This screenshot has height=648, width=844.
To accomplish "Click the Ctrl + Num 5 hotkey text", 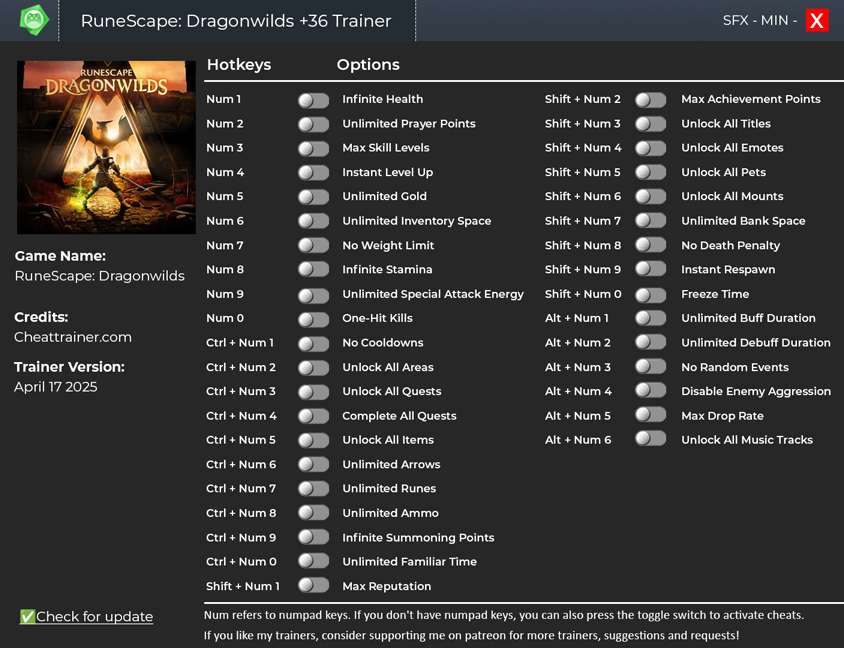I will click(241, 440).
